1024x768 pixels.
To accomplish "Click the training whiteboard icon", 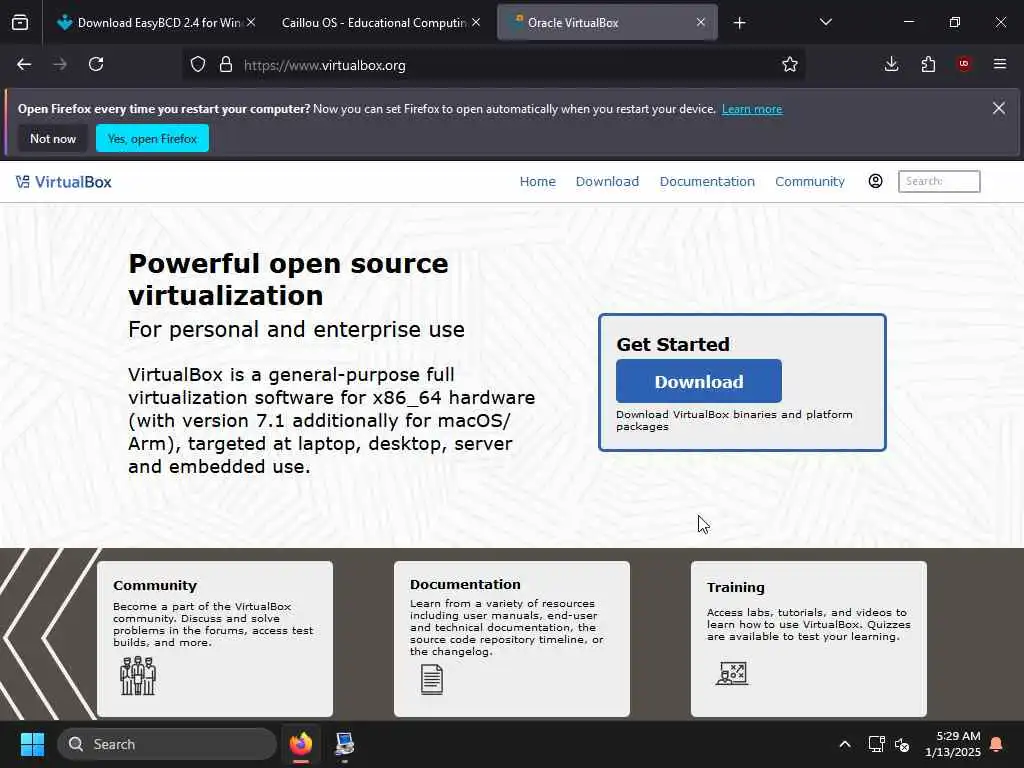I will 731,673.
